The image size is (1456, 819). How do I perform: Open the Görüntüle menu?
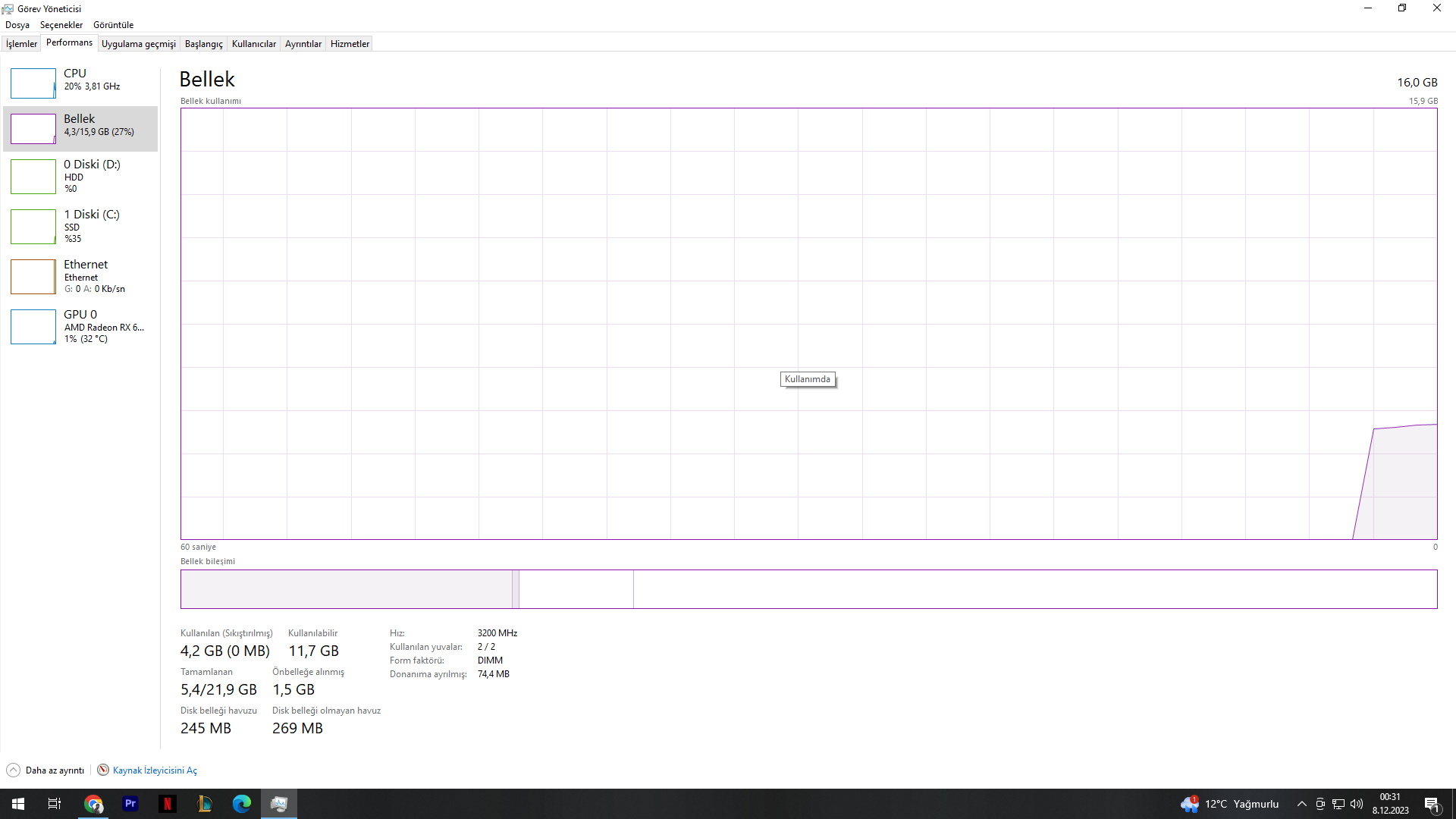[x=113, y=25]
